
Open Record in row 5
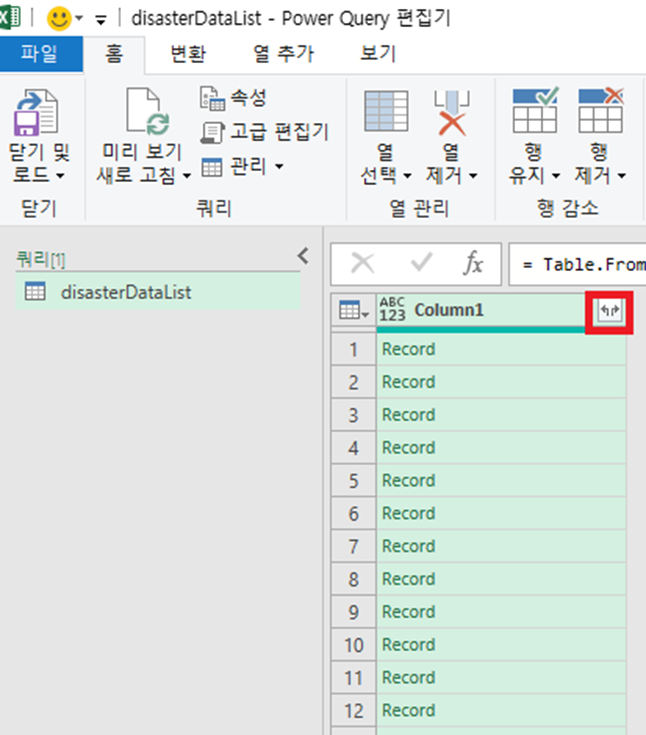tap(408, 480)
